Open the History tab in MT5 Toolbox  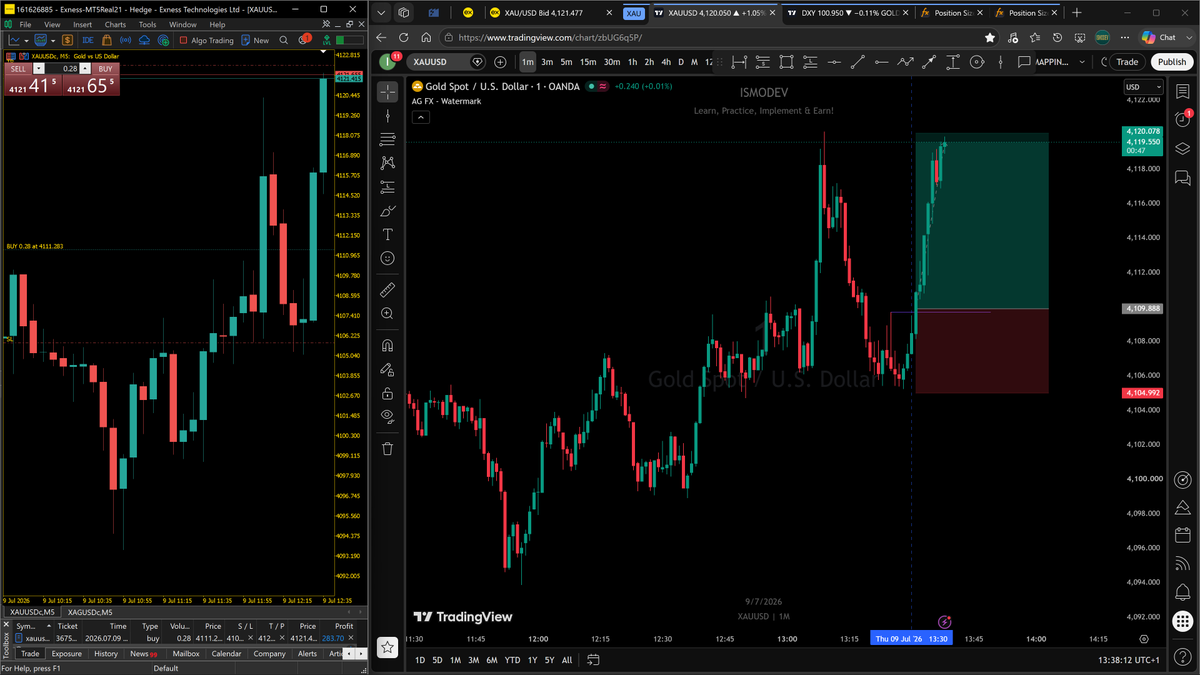(x=105, y=654)
